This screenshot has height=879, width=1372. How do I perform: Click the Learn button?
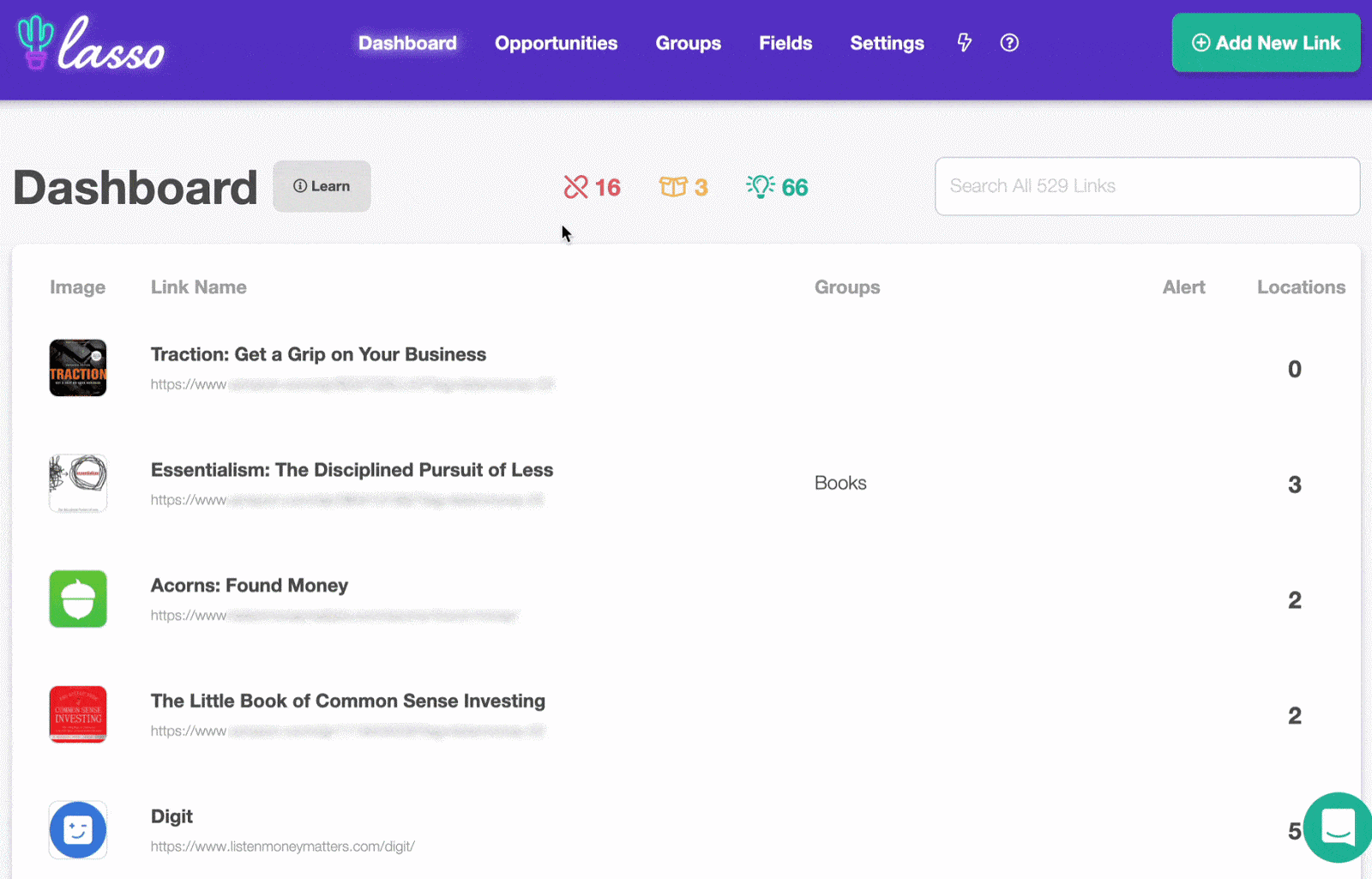(322, 186)
